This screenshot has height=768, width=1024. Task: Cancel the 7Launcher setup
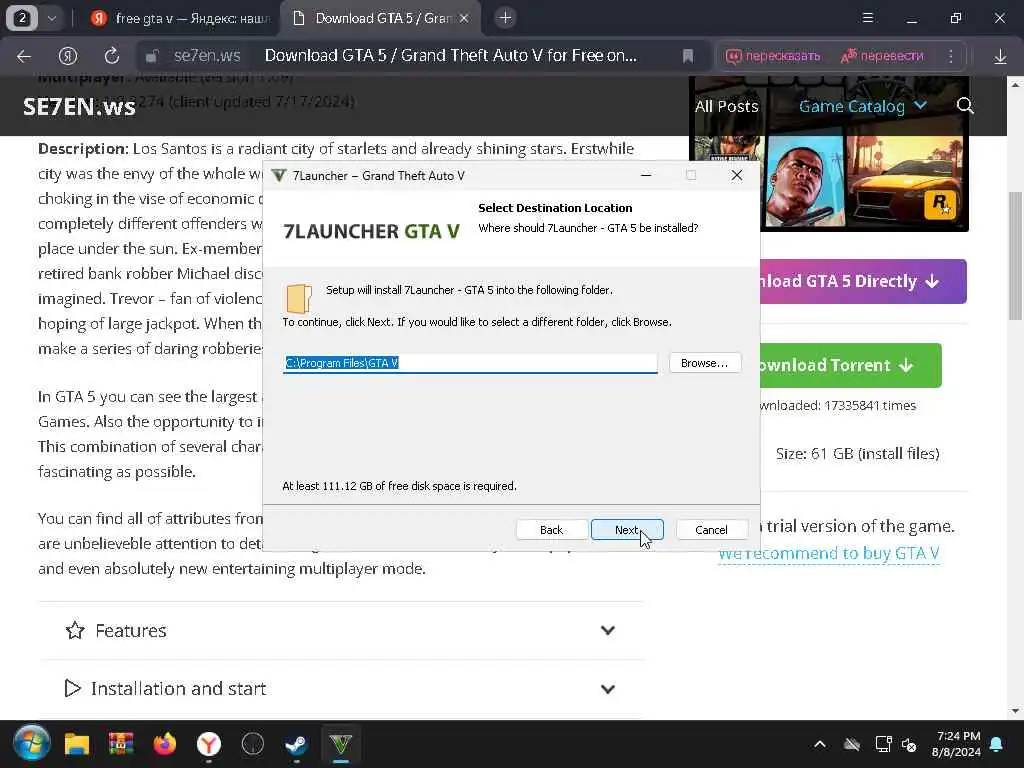(711, 530)
